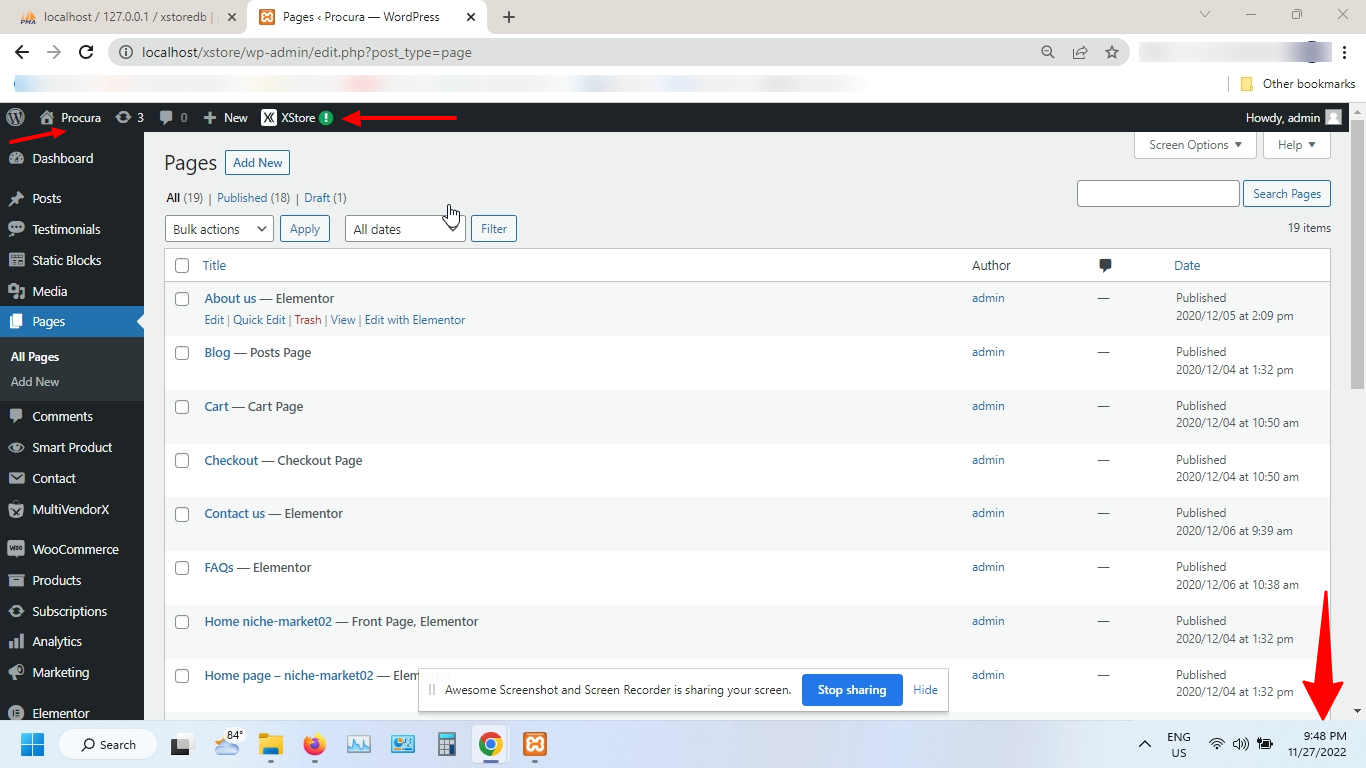Open the Bulk actions dropdown

click(x=218, y=228)
